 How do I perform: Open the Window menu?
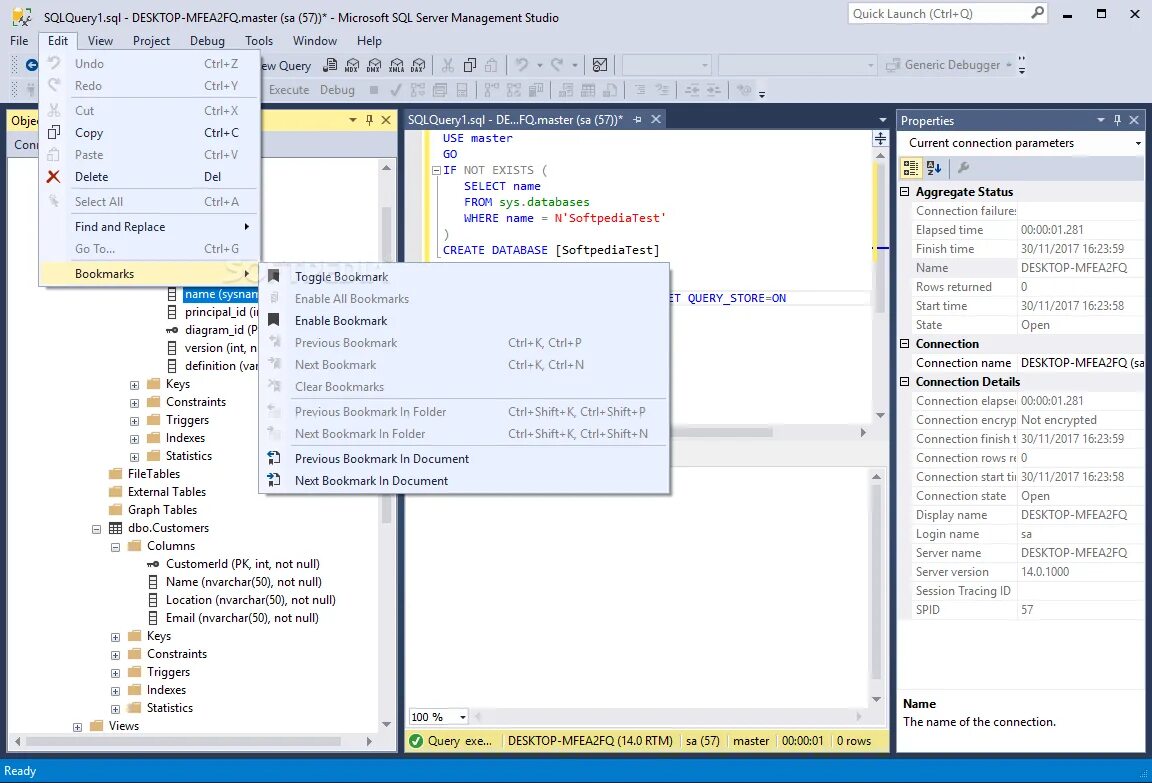click(x=314, y=41)
